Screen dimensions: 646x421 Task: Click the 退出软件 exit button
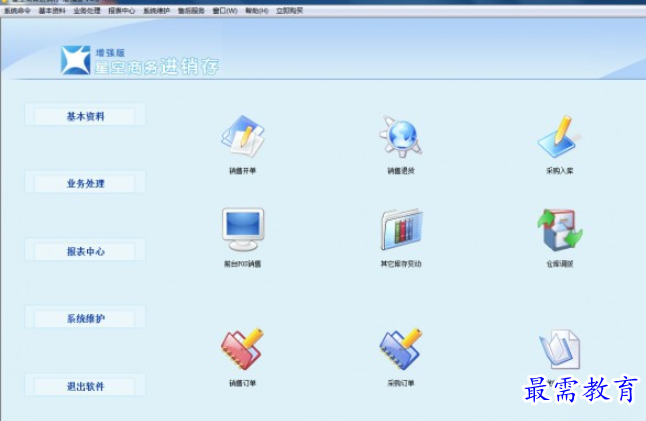point(85,386)
